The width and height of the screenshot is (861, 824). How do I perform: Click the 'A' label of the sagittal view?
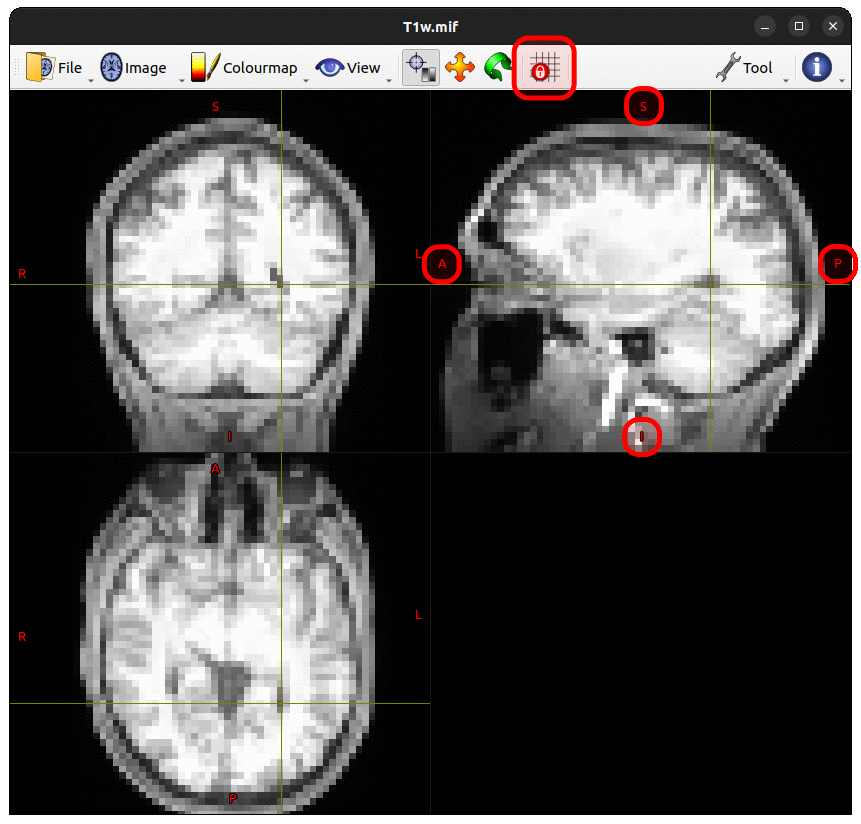tap(442, 264)
